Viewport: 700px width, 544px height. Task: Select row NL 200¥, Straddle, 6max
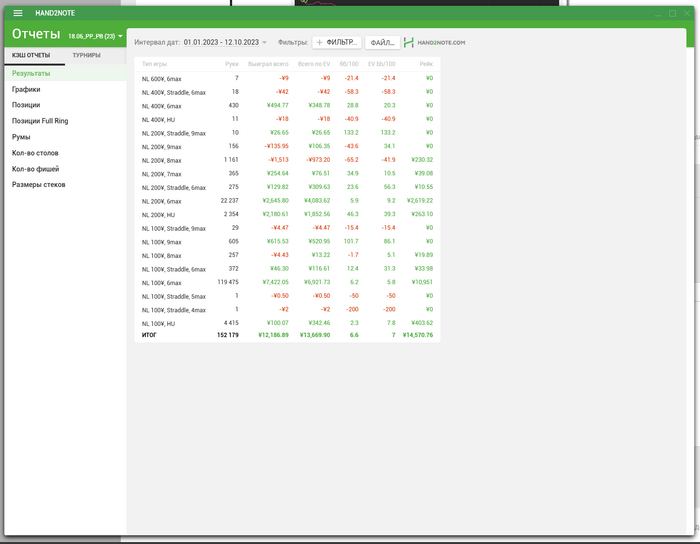[x=287, y=187]
